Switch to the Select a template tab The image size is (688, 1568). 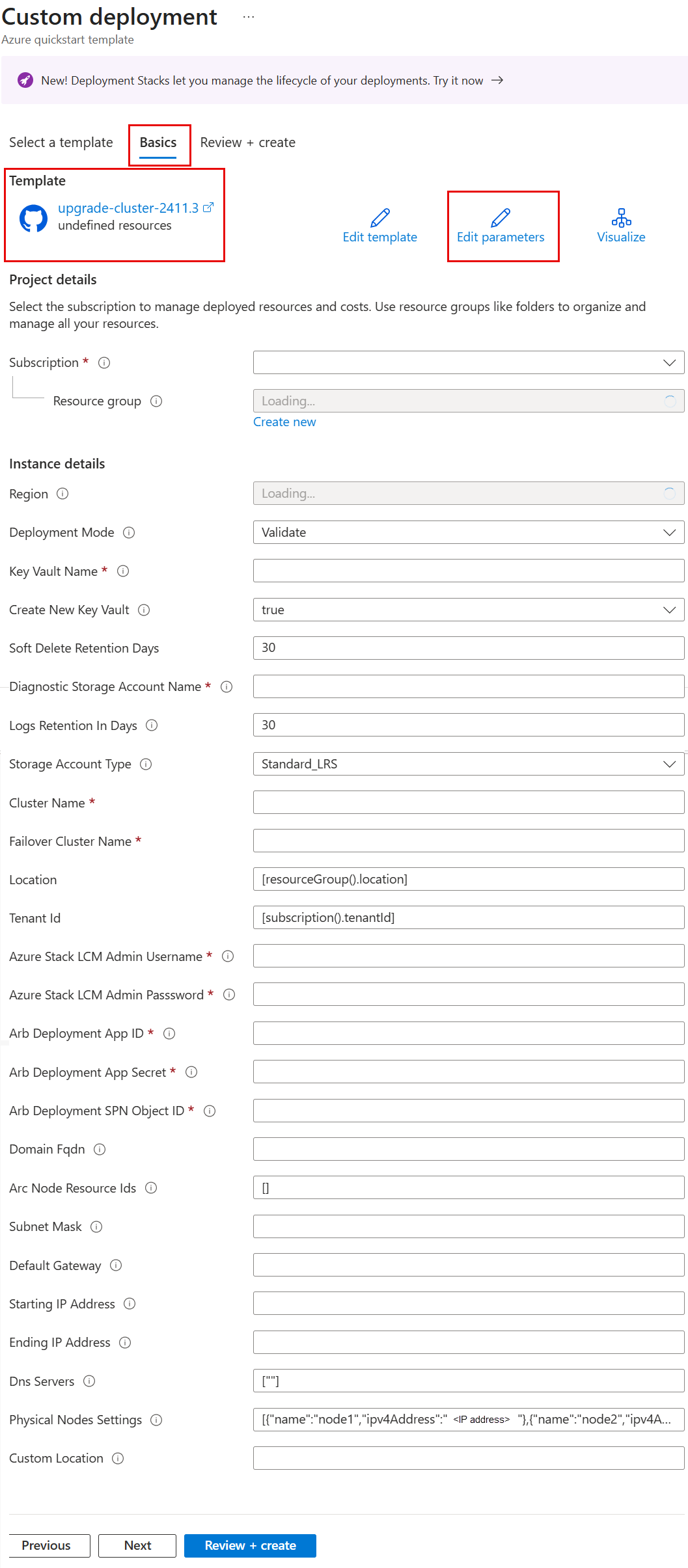click(x=61, y=142)
